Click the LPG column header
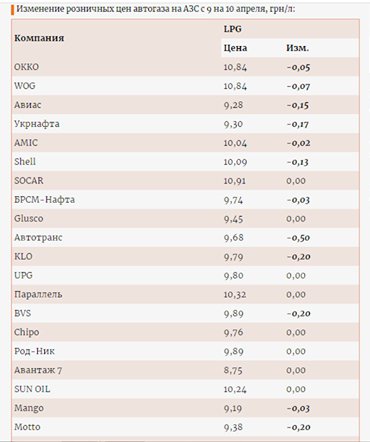 232,29
